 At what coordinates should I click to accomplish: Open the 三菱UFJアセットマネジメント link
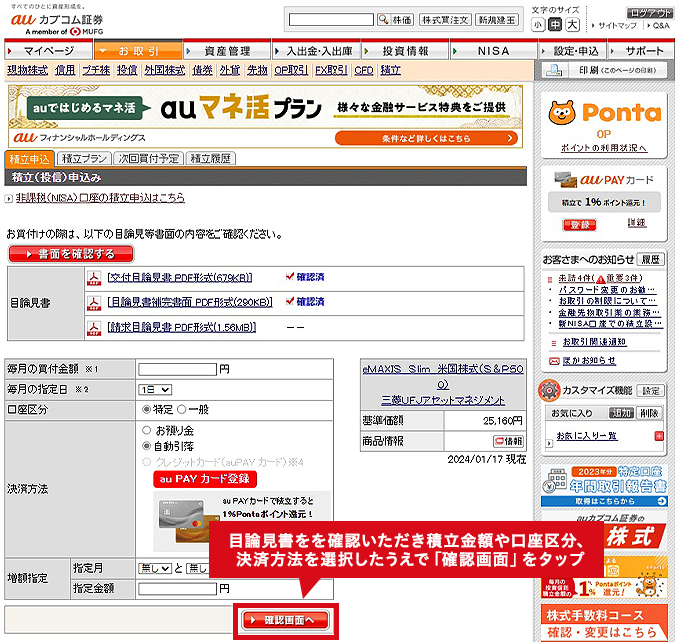(x=443, y=400)
